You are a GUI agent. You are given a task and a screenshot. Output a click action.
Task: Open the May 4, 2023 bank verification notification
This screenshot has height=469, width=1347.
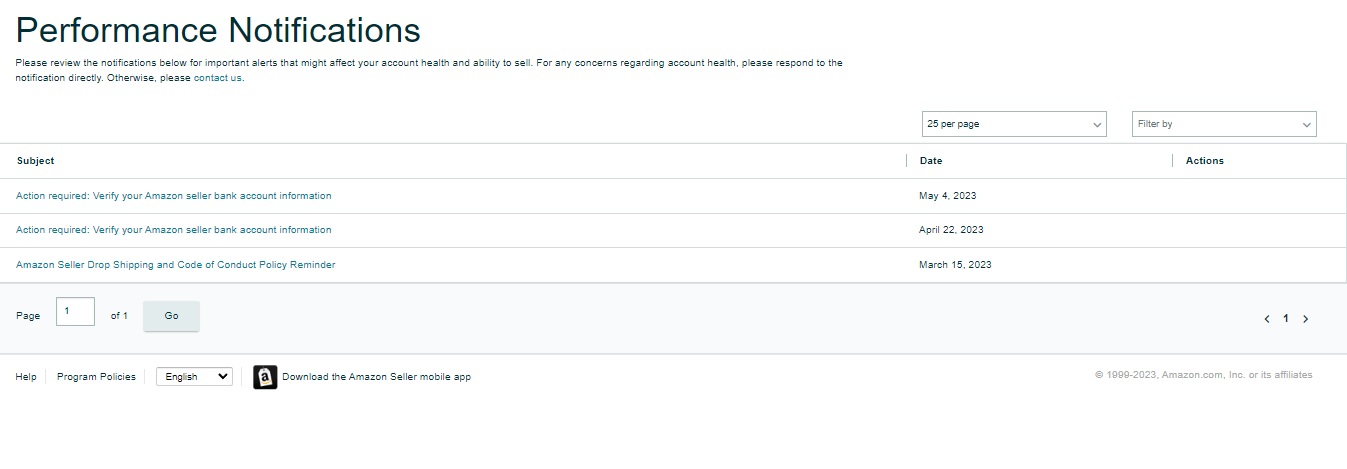(x=174, y=196)
